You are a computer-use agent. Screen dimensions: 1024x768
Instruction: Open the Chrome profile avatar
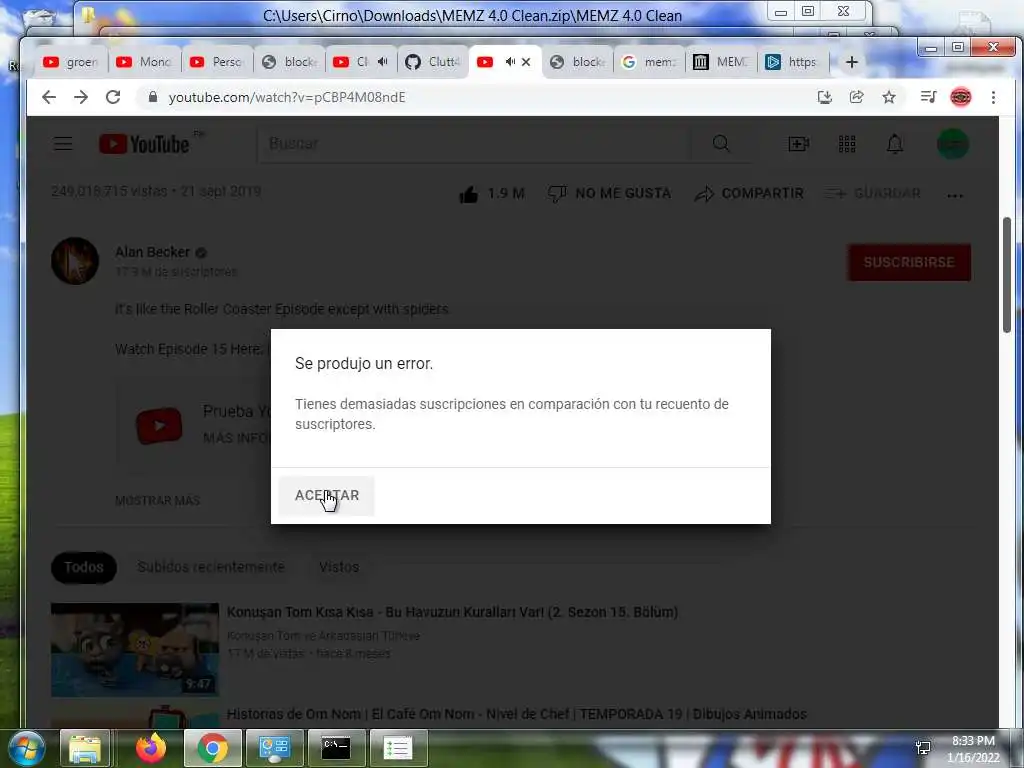[x=961, y=97]
